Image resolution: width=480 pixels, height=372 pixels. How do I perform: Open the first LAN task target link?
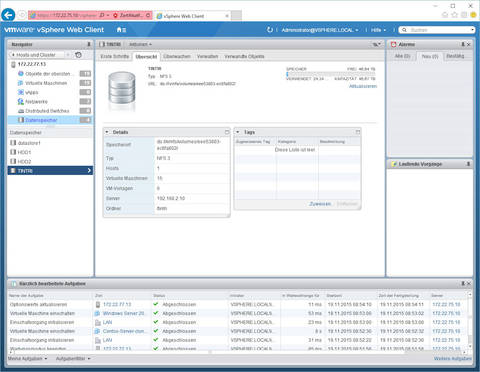point(107,322)
